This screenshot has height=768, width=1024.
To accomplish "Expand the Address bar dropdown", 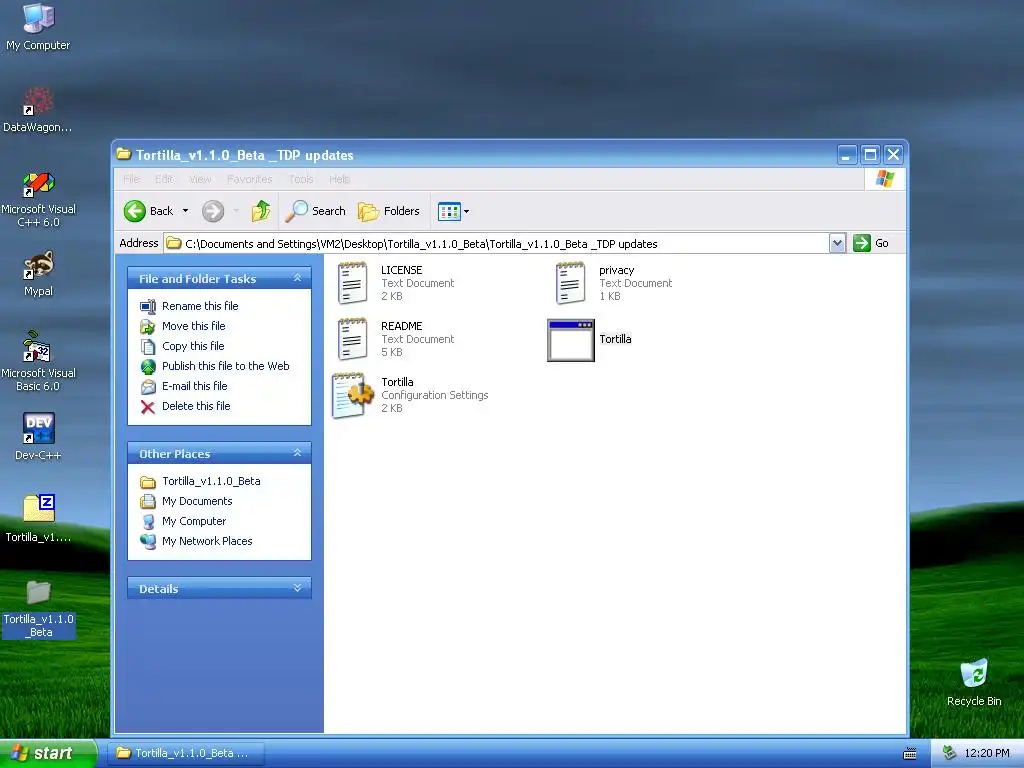I will point(837,244).
